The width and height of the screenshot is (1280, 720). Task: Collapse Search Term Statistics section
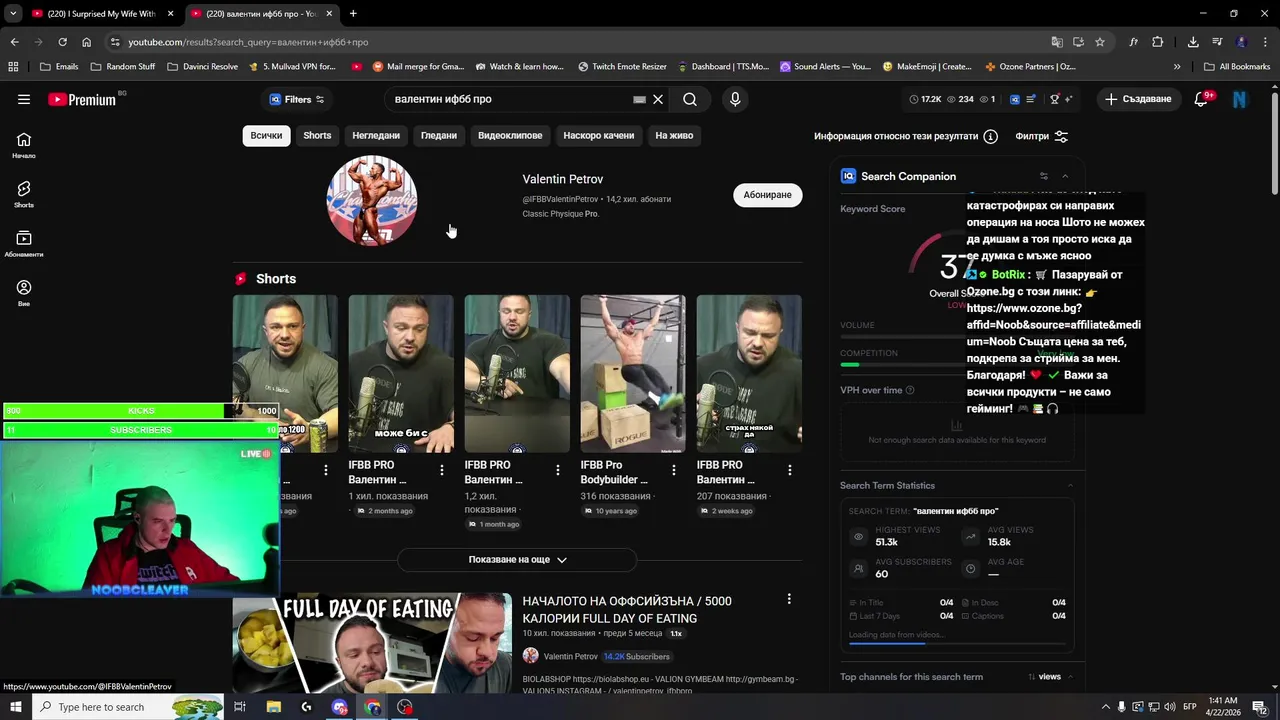coord(1070,485)
